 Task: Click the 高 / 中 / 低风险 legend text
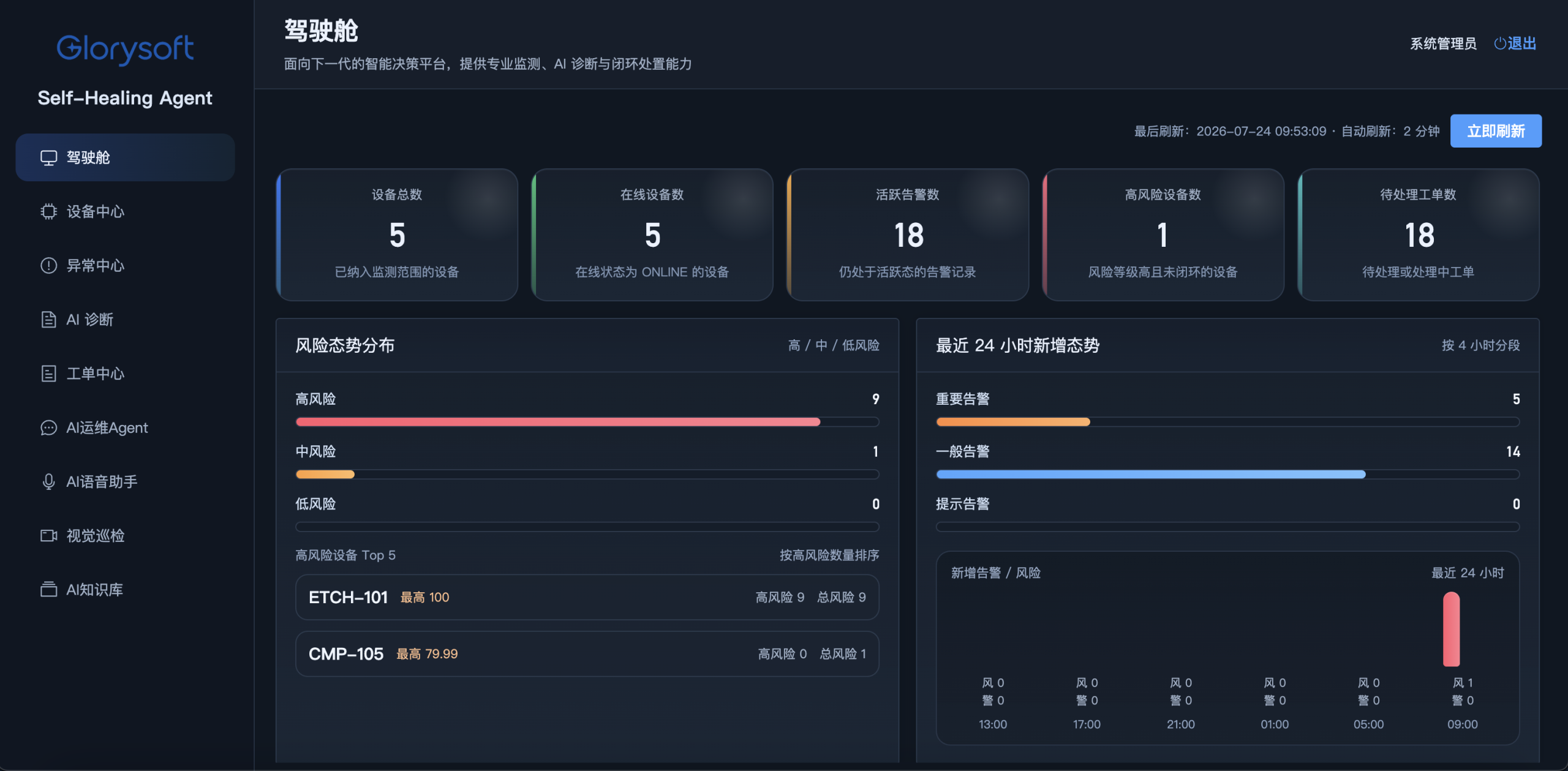834,345
